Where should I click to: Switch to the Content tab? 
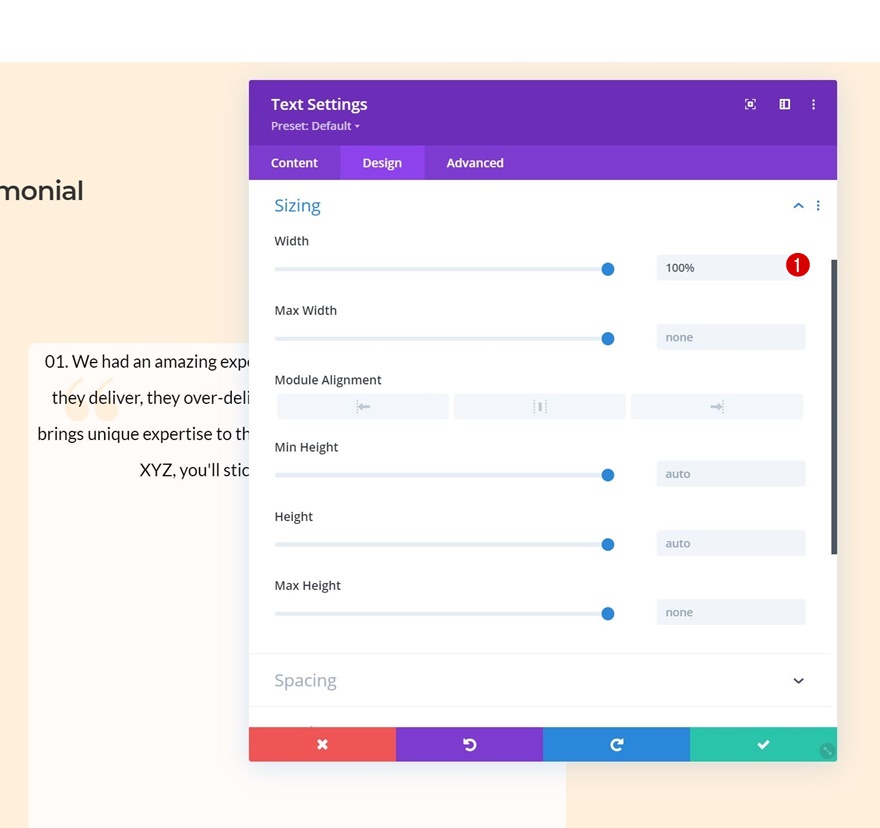click(294, 163)
